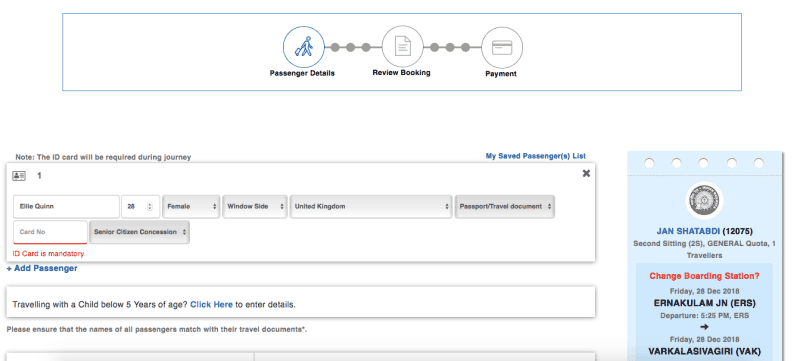Click ERNAKULAM JN (ERS) station text
The width and height of the screenshot is (800, 361).
[705, 303]
